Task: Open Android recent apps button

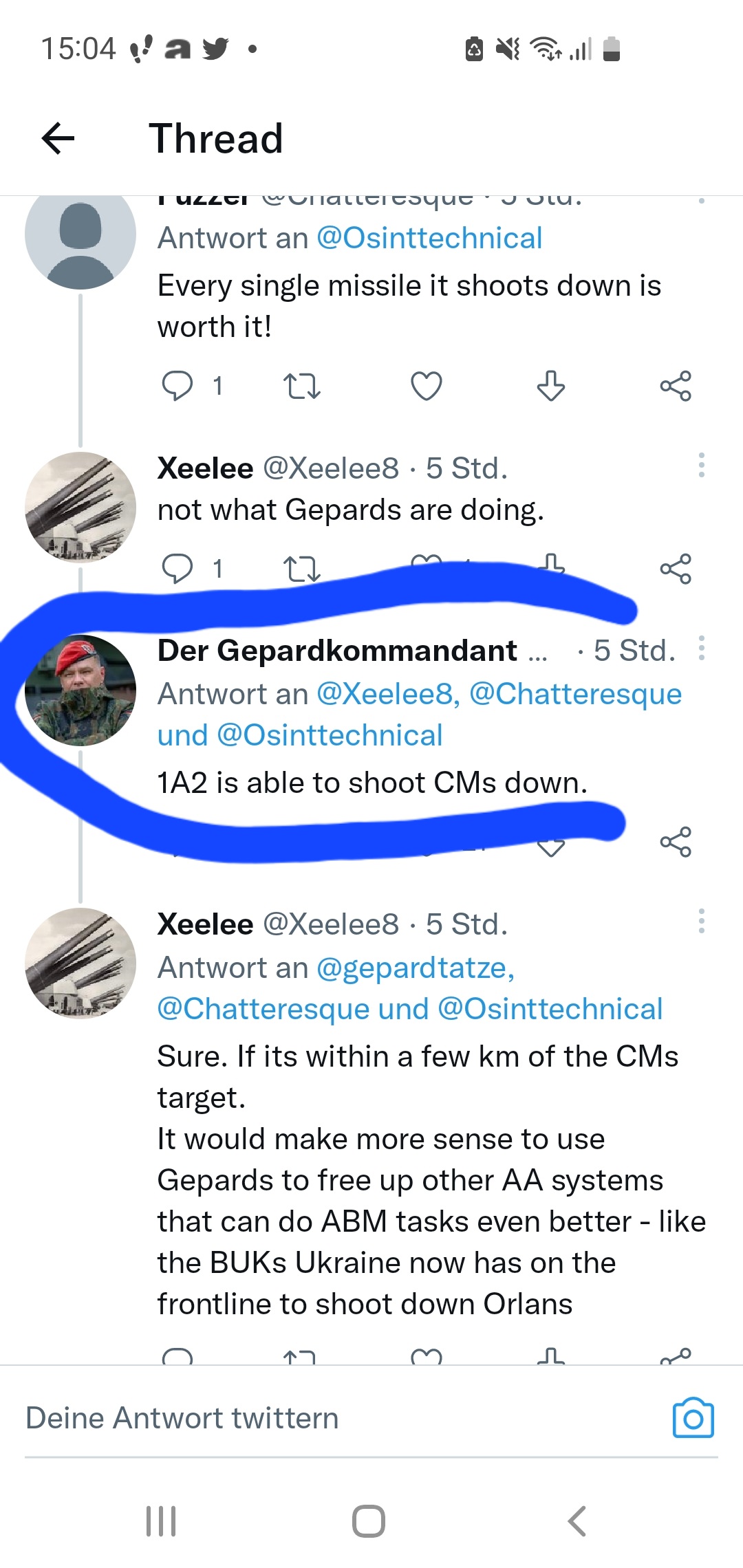Action: tap(162, 1521)
